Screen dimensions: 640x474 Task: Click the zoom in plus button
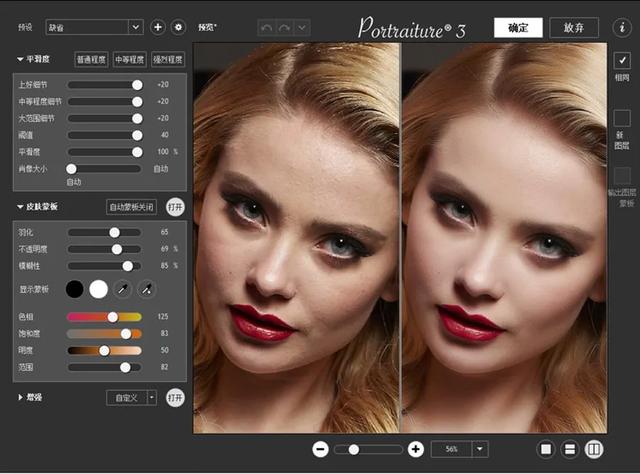(x=416, y=450)
